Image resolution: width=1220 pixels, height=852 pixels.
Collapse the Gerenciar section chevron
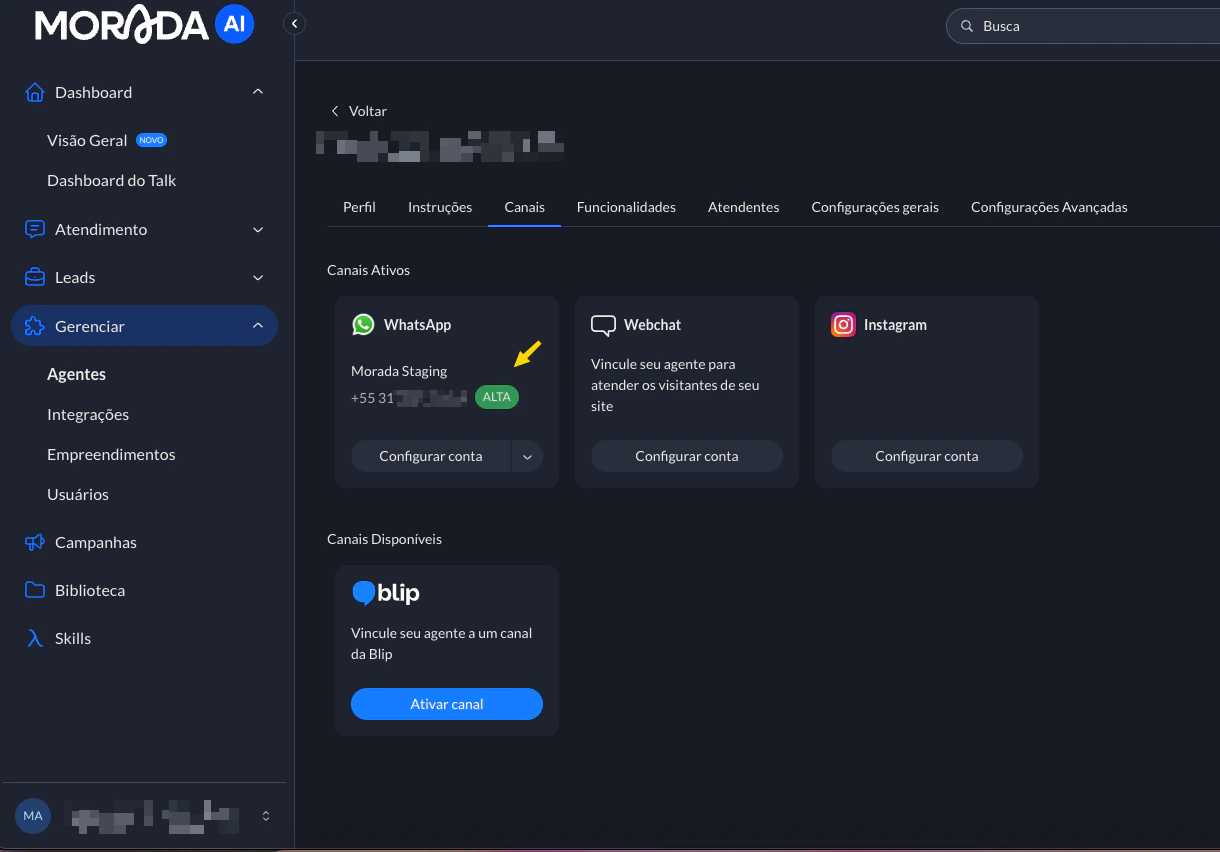(258, 326)
